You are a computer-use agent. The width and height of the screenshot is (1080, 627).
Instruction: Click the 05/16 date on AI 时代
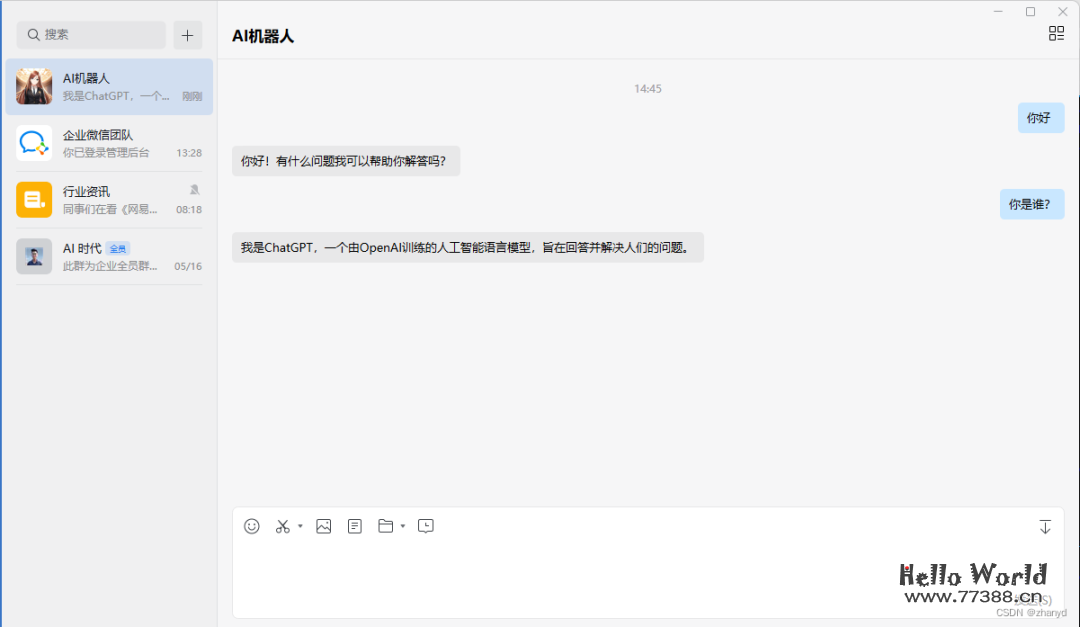click(188, 266)
